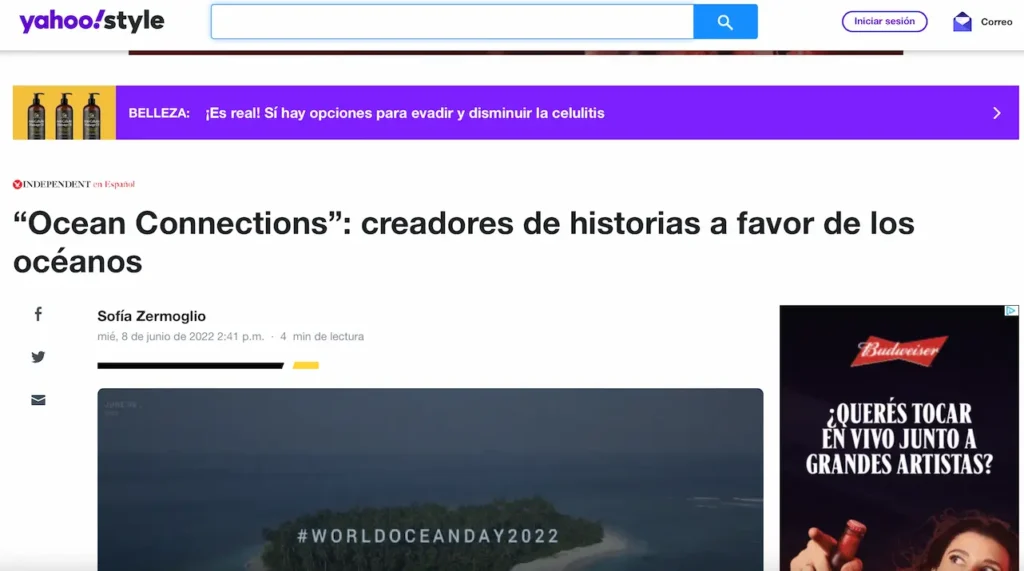Click the AdChoices icon on Budweiser ad
This screenshot has width=1024, height=571.
(1011, 311)
